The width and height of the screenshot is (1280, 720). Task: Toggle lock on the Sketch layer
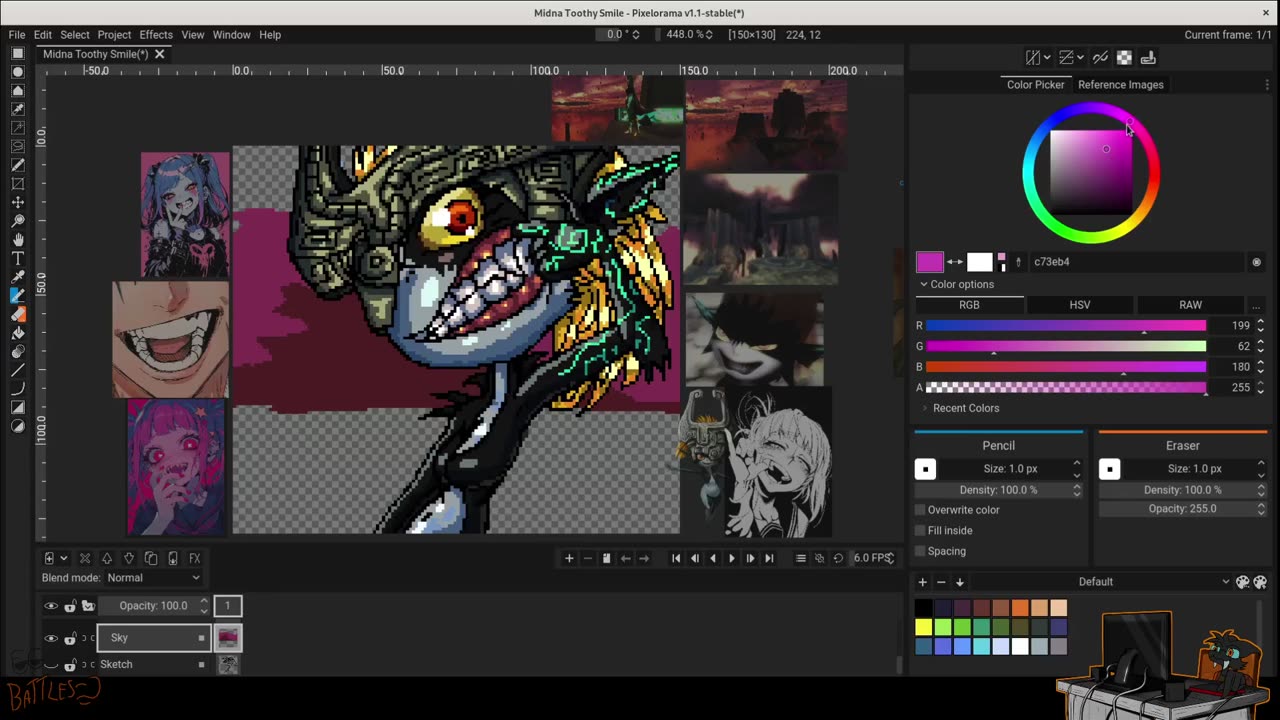pos(70,664)
